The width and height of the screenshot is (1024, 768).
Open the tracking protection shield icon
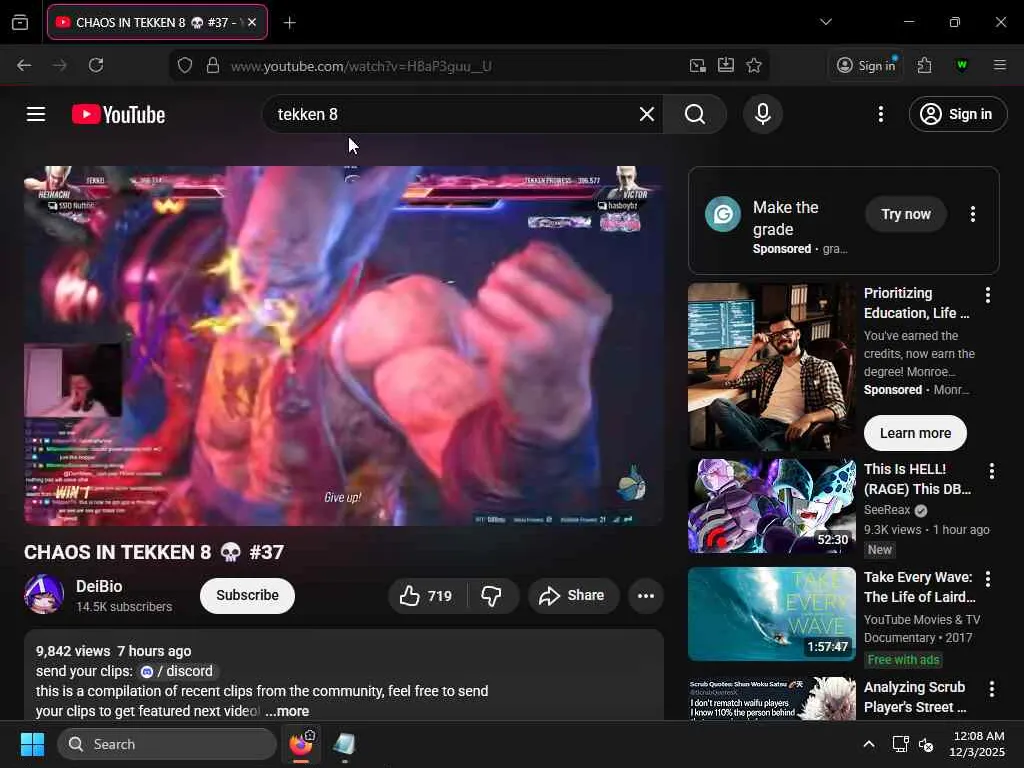coord(185,66)
